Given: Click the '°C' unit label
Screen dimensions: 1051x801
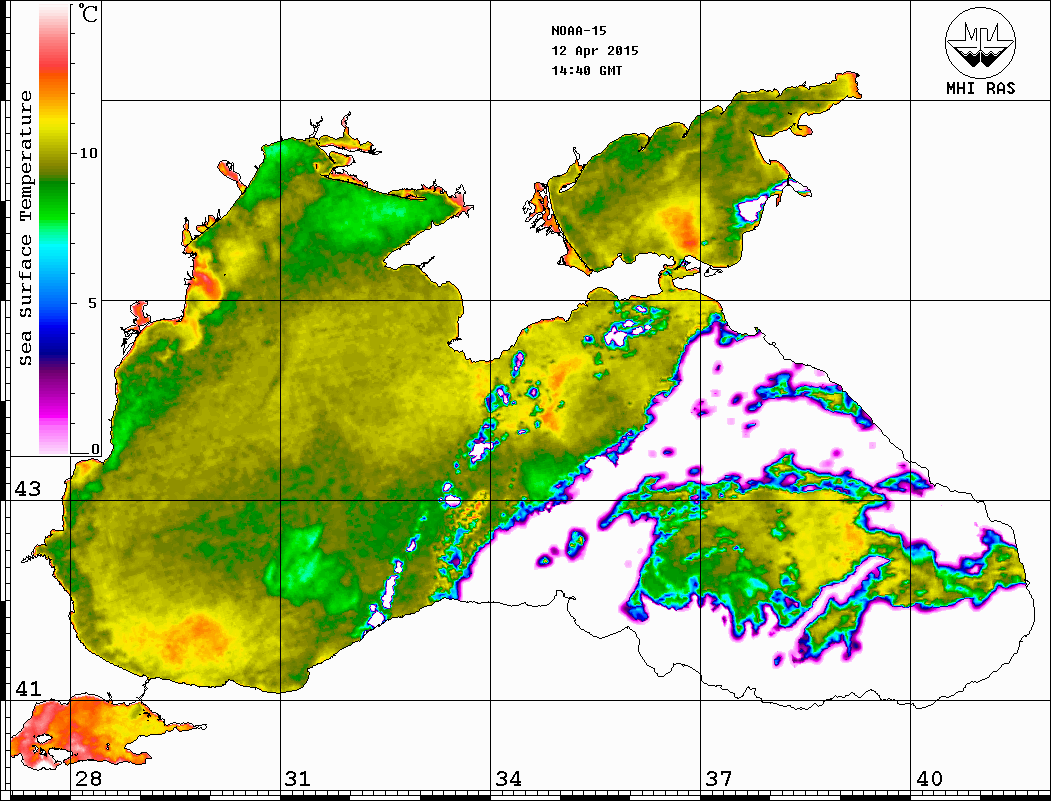Looking at the screenshot, I should pos(88,13).
